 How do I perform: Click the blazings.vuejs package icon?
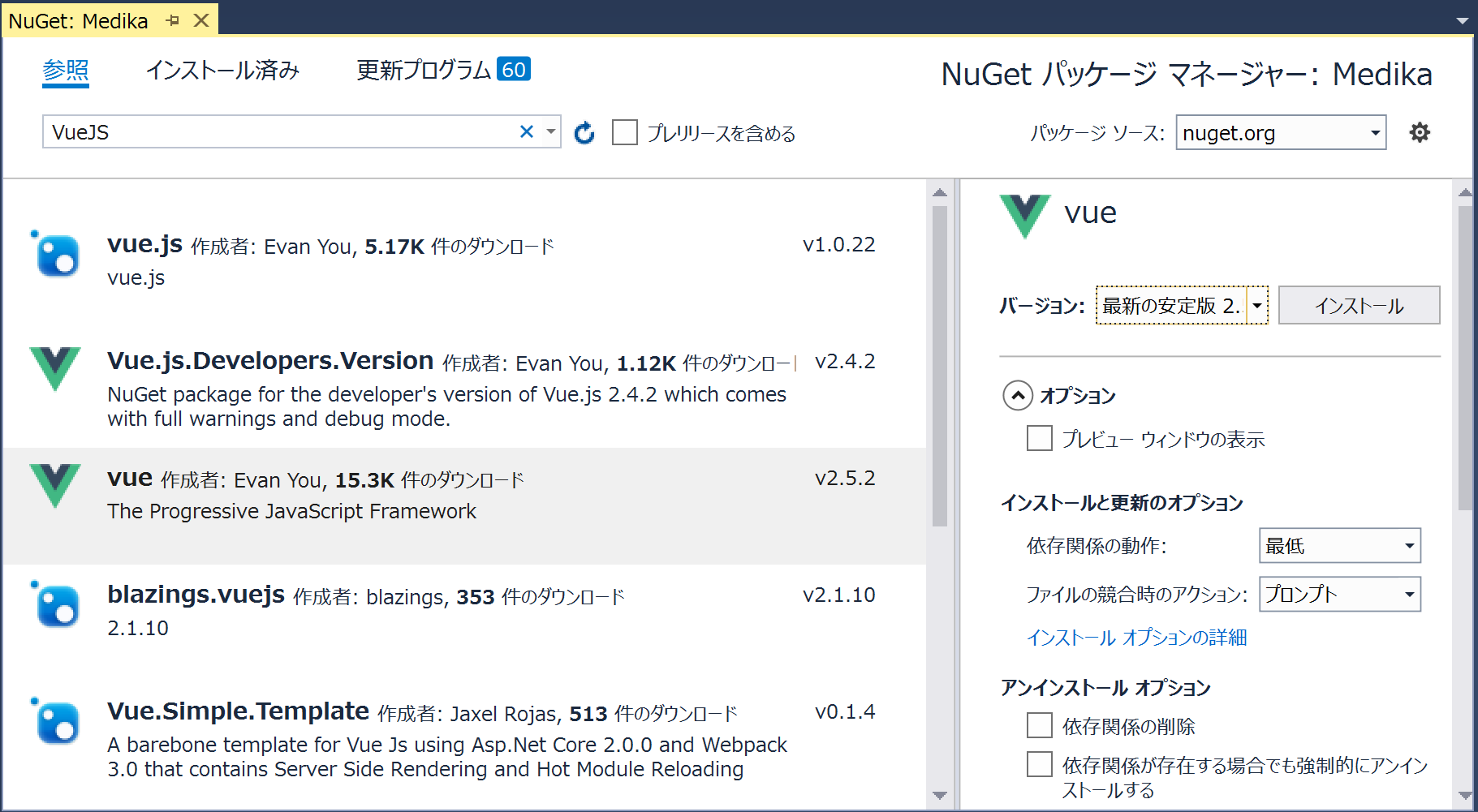tap(55, 604)
